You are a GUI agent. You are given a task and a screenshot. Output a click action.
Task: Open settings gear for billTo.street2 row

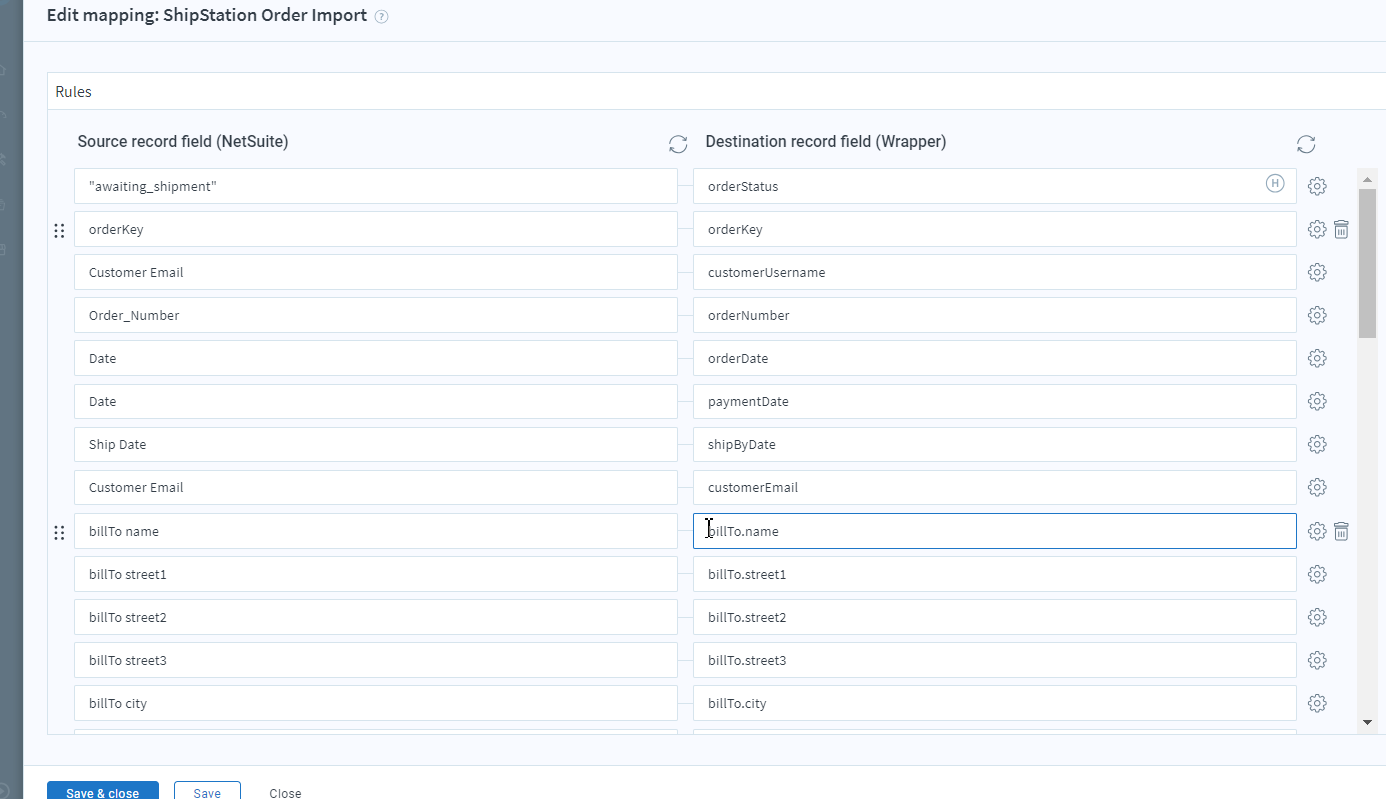[x=1317, y=618]
